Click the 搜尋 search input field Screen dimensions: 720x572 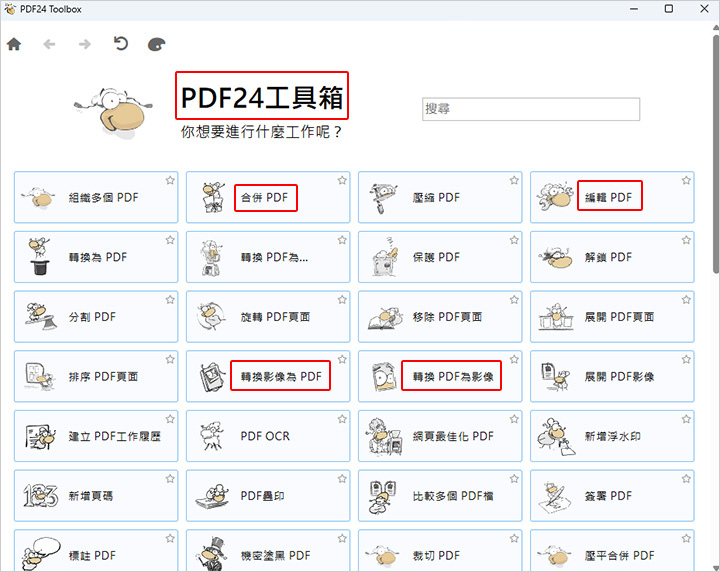coord(531,109)
